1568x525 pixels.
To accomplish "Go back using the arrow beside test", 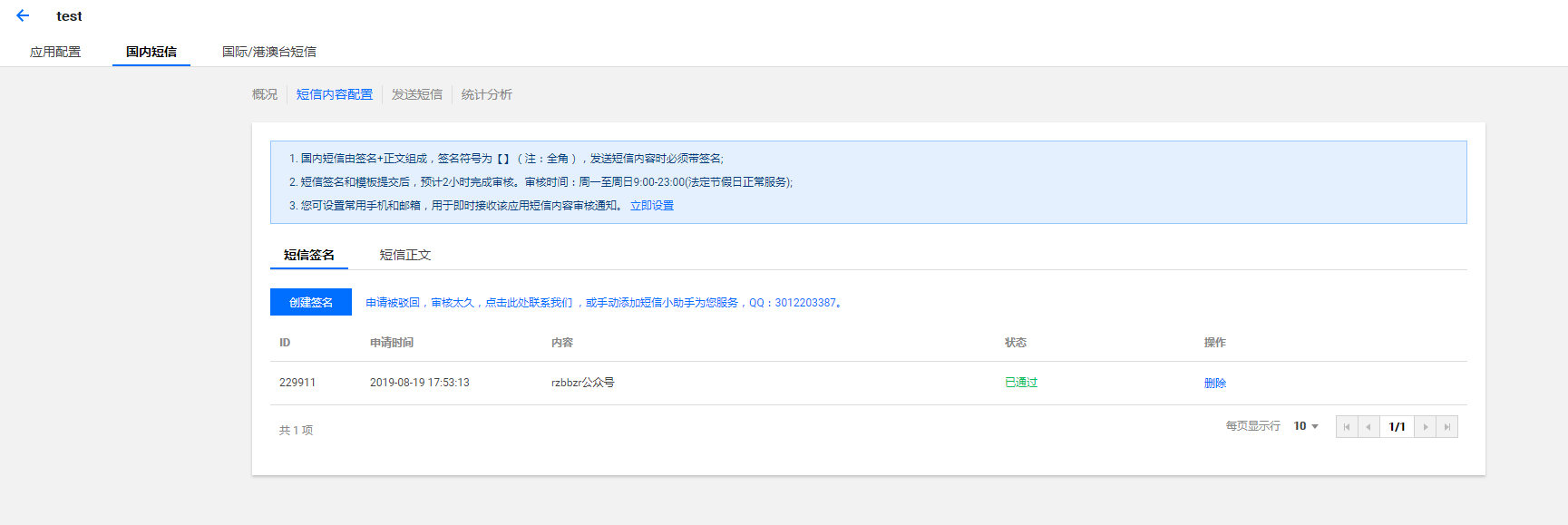I will (x=23, y=15).
